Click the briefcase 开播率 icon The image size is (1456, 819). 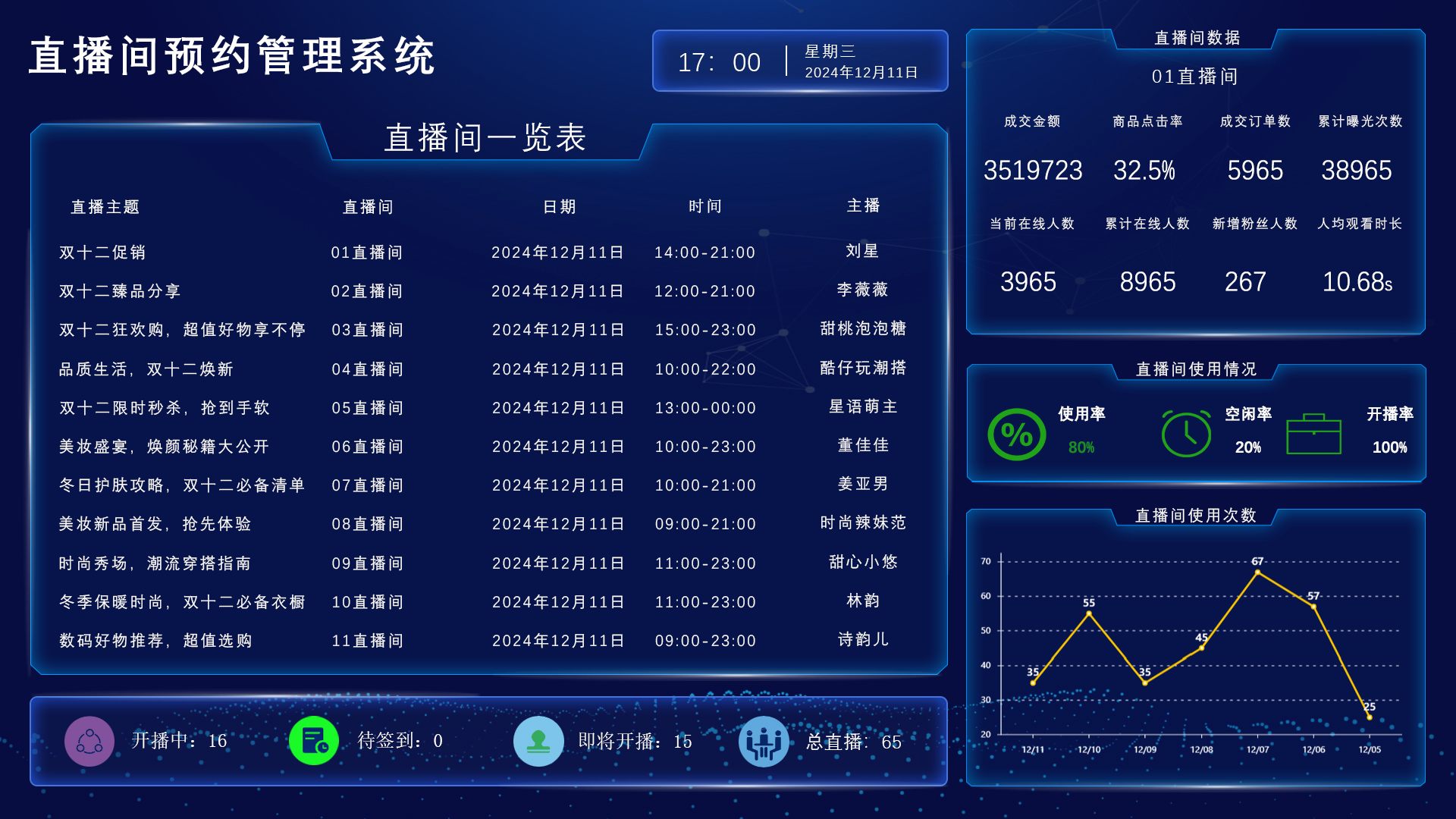point(1314,434)
